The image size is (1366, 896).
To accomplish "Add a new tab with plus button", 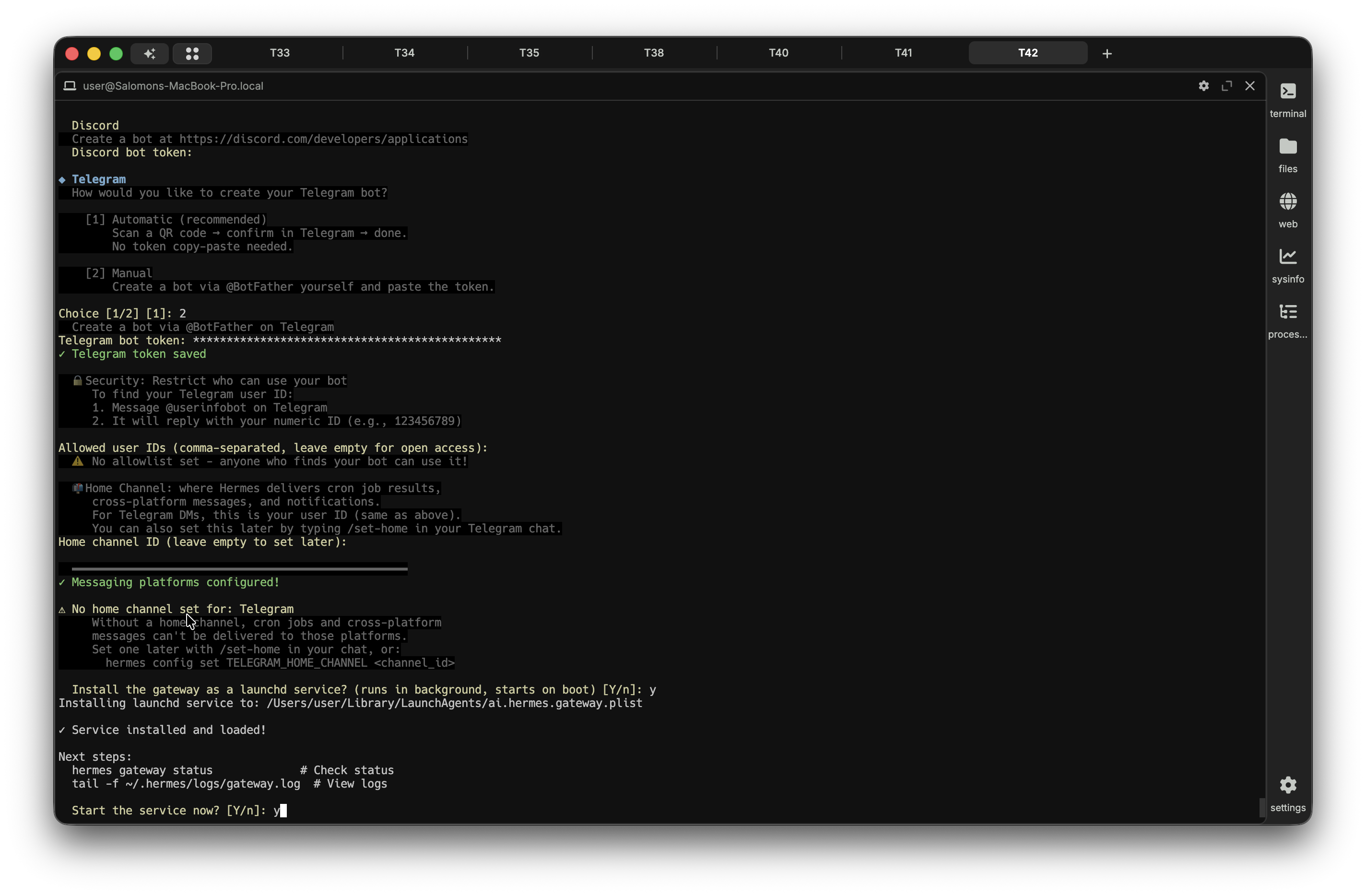I will click(1107, 53).
